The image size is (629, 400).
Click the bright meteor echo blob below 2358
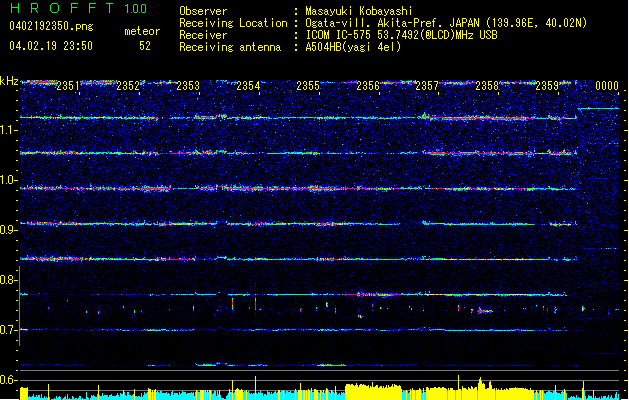tap(485, 311)
